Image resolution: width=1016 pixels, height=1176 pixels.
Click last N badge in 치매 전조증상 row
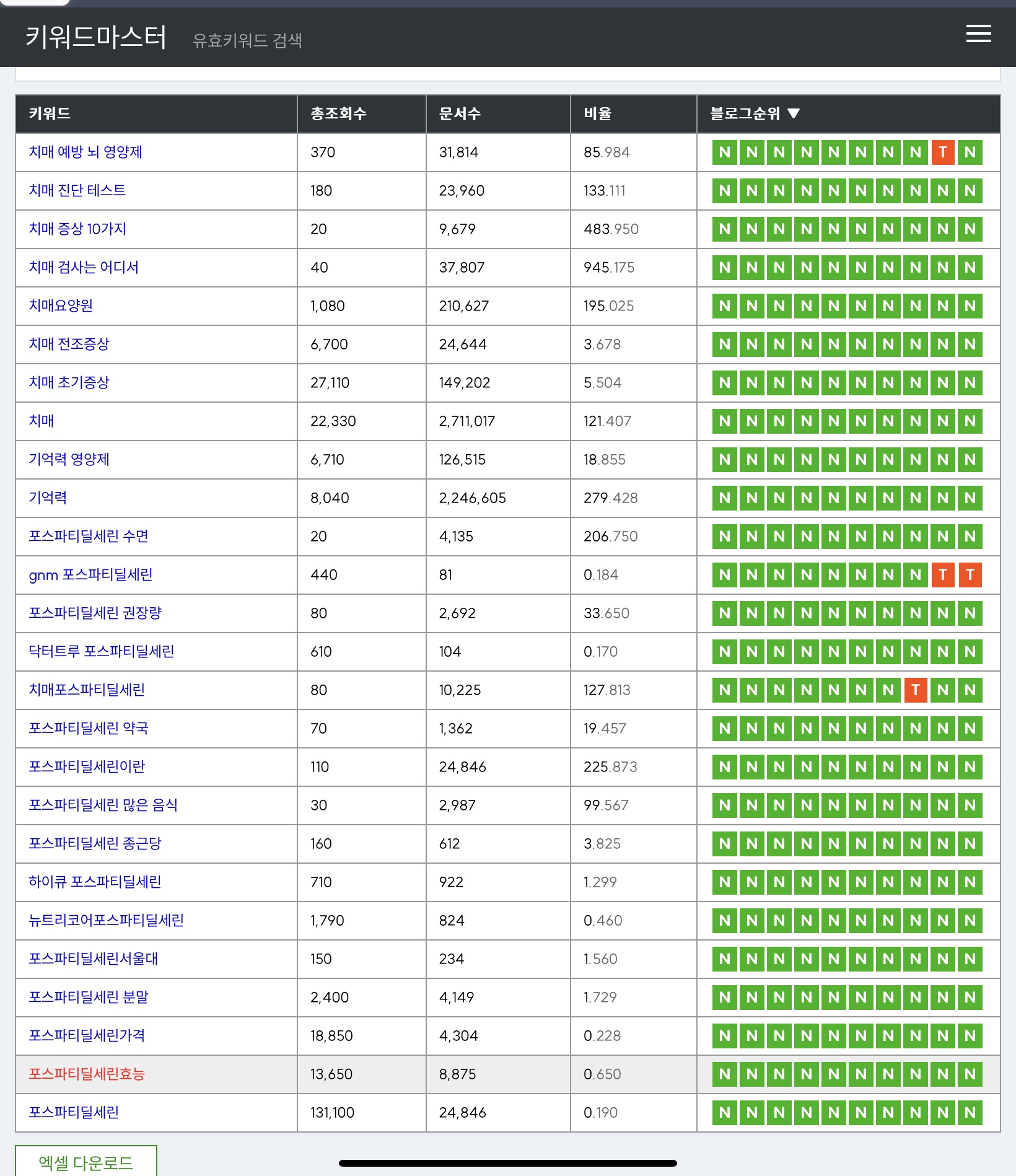click(970, 344)
